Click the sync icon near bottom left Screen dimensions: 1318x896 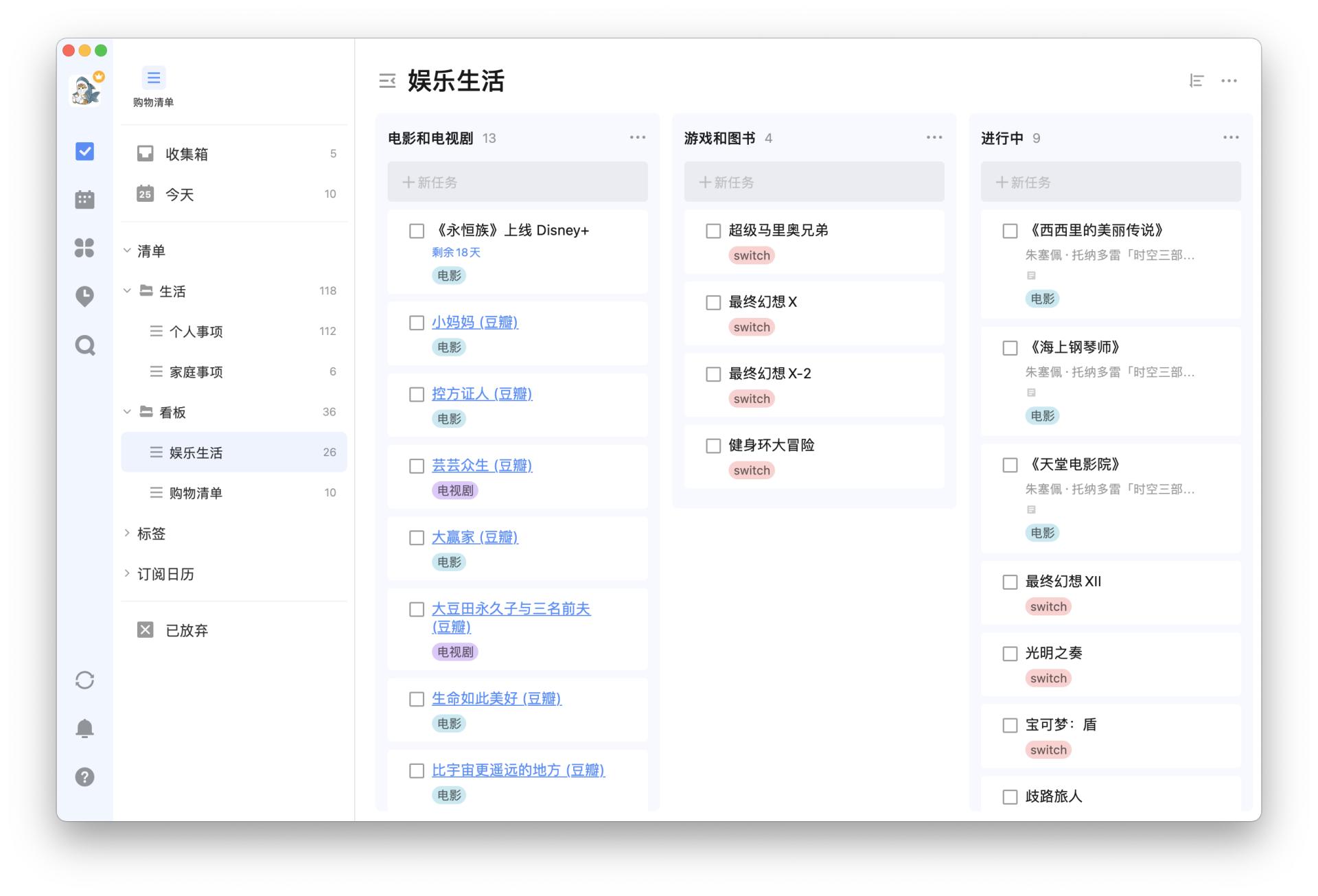[84, 680]
